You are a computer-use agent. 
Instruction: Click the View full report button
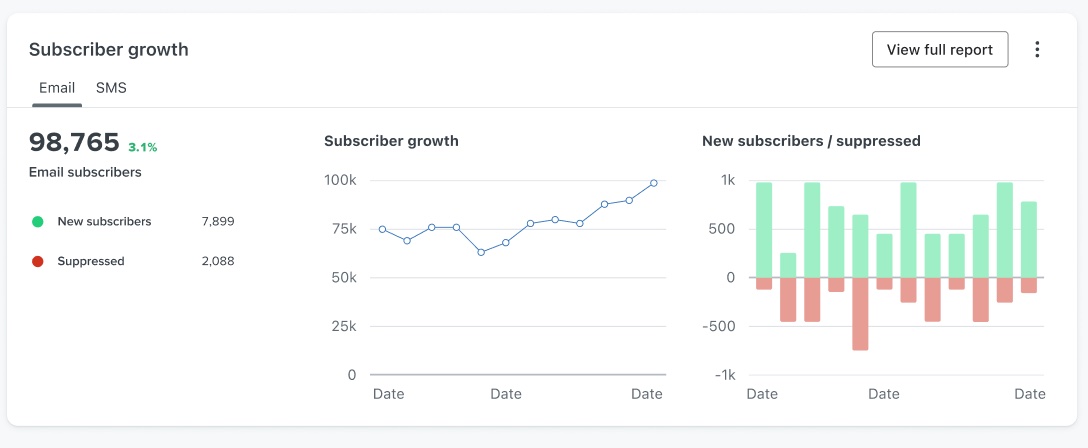939,50
